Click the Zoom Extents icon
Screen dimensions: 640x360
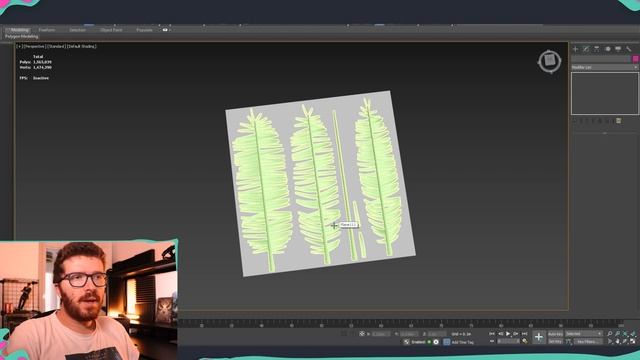[625, 334]
